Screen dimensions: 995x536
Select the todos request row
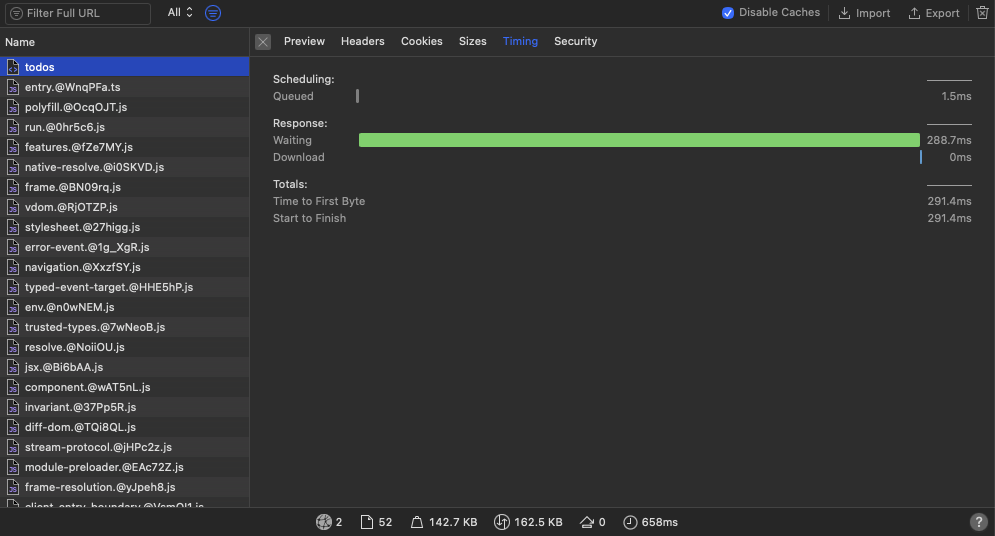[x=124, y=67]
